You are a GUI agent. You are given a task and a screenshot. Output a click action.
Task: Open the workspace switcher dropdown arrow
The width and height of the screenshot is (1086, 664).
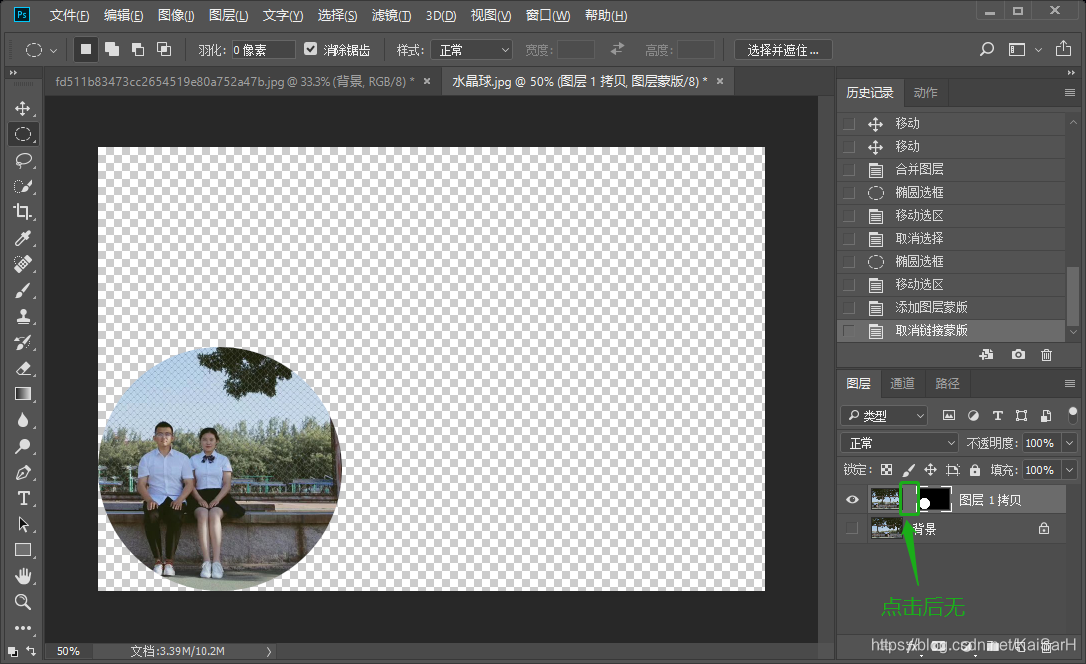(x=1038, y=50)
